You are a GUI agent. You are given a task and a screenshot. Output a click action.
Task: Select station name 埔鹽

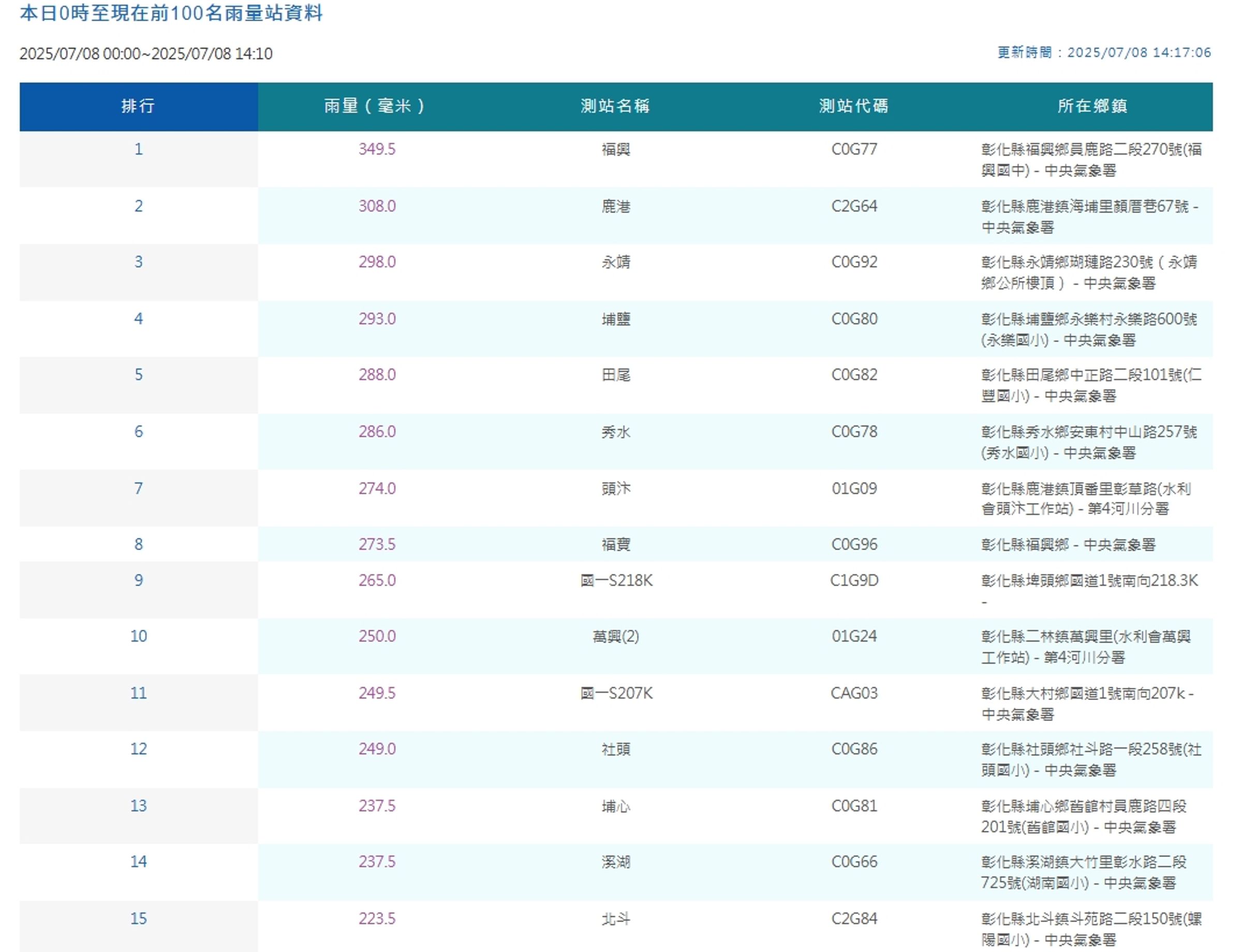[x=616, y=319]
